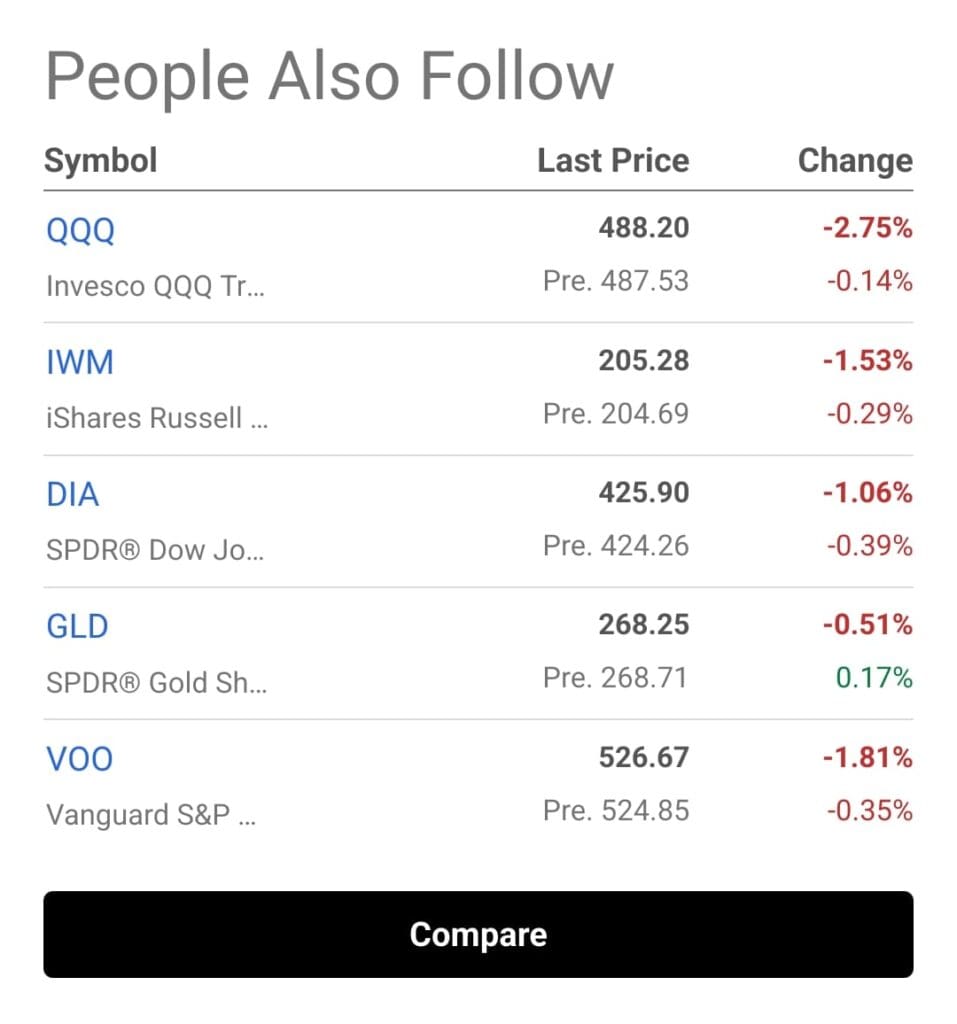Click QQQ last price 488.20
957x1024 pixels.
644,228
